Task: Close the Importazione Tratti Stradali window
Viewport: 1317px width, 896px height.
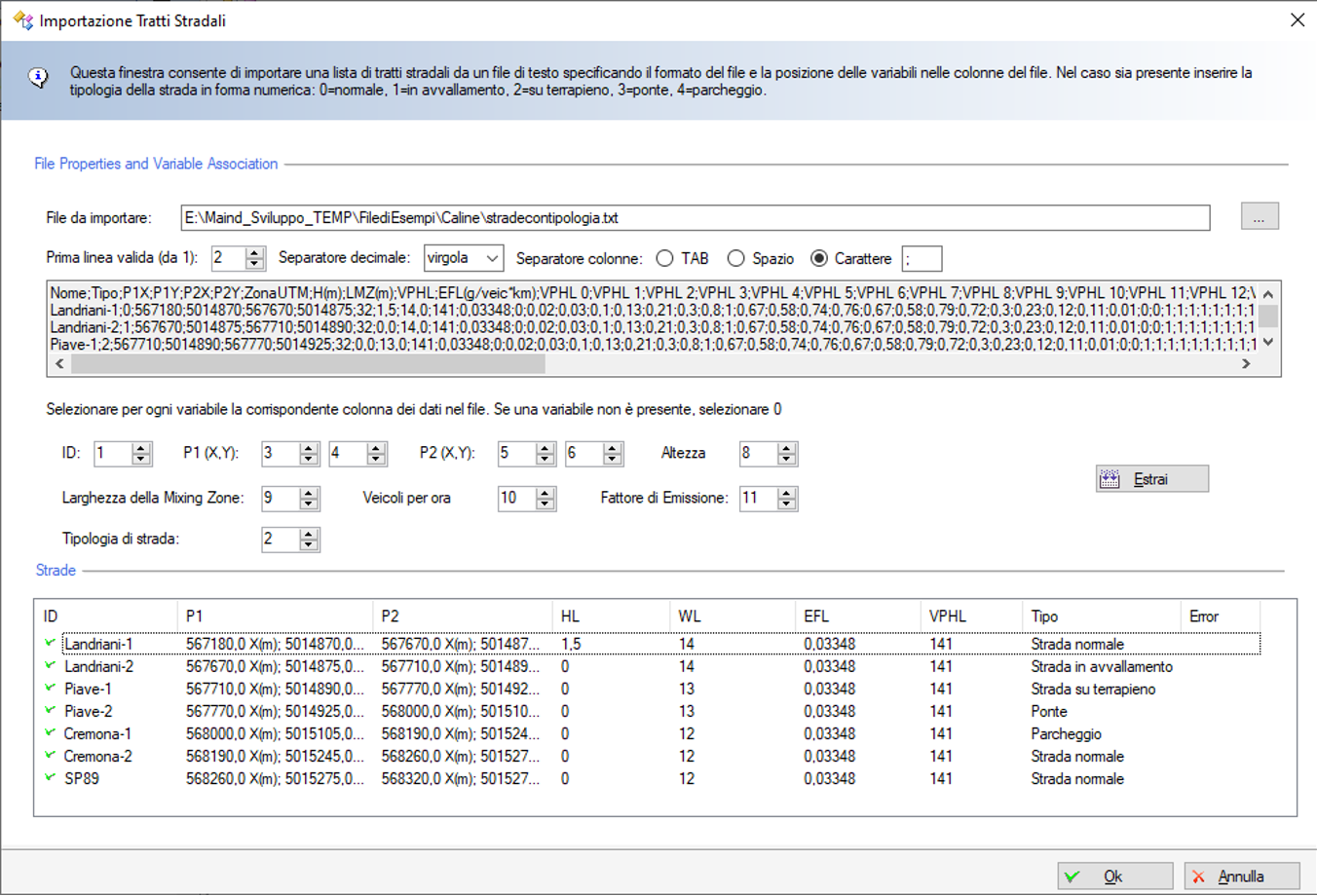Action: click(x=1297, y=19)
